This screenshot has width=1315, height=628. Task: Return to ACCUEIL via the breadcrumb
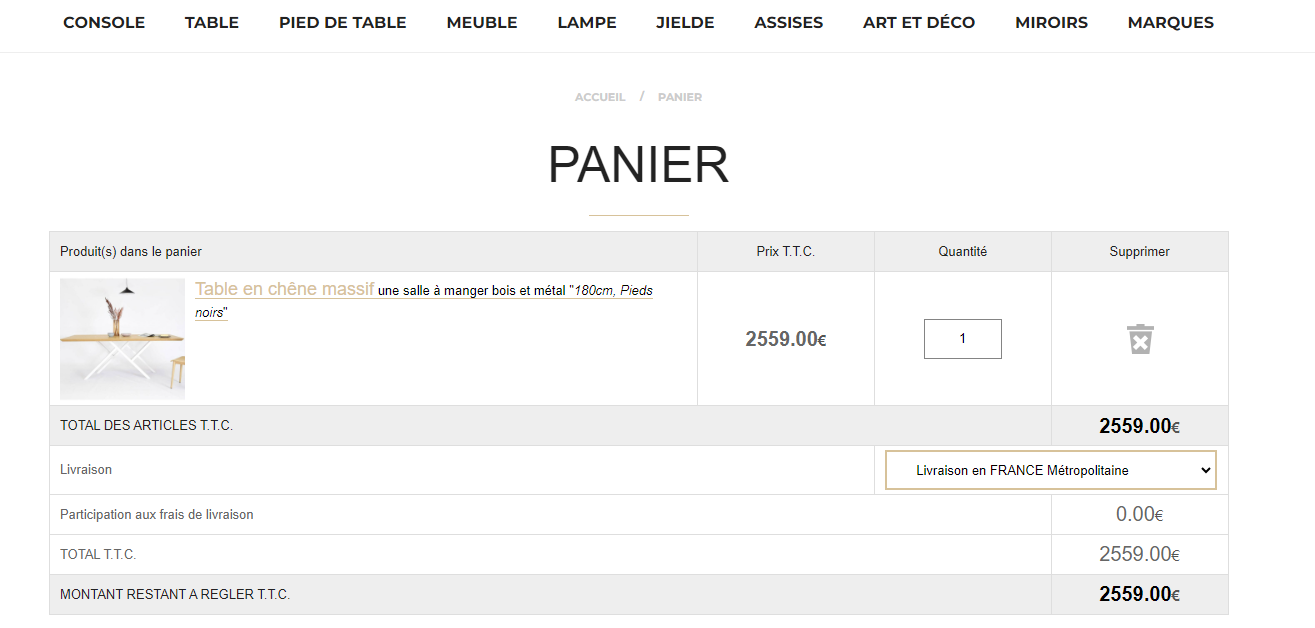coord(599,96)
